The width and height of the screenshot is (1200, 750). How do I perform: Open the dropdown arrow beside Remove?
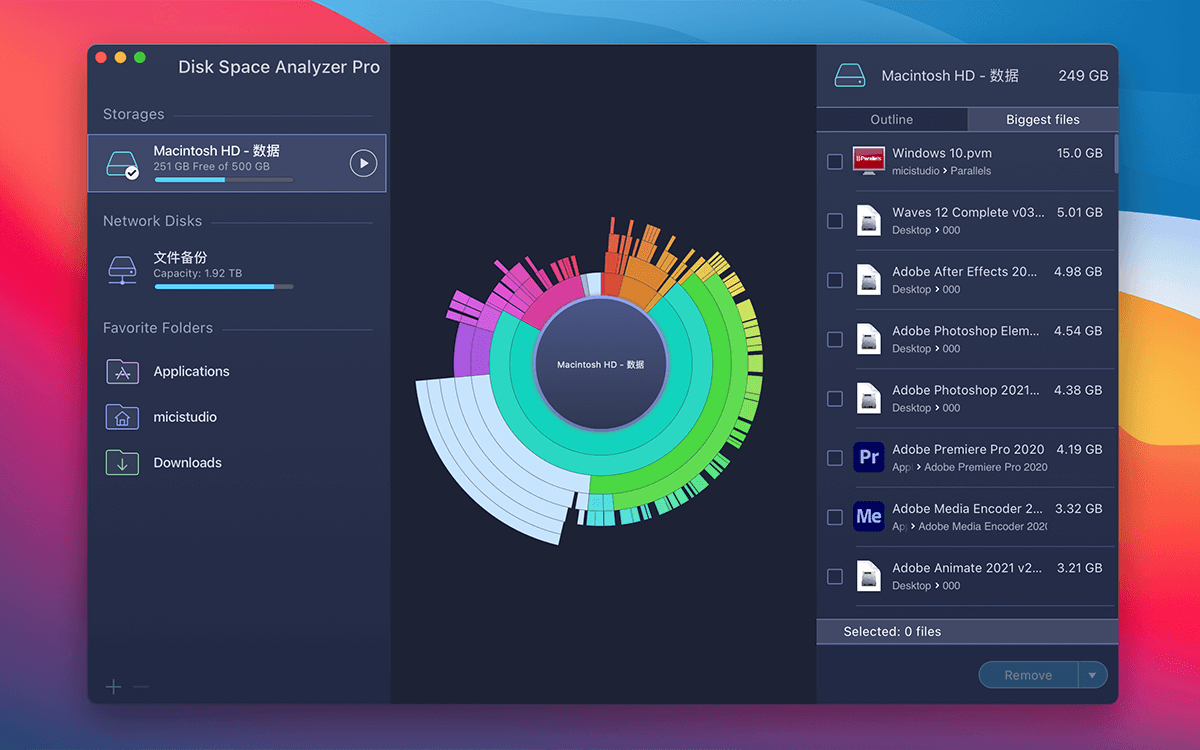pos(1092,675)
